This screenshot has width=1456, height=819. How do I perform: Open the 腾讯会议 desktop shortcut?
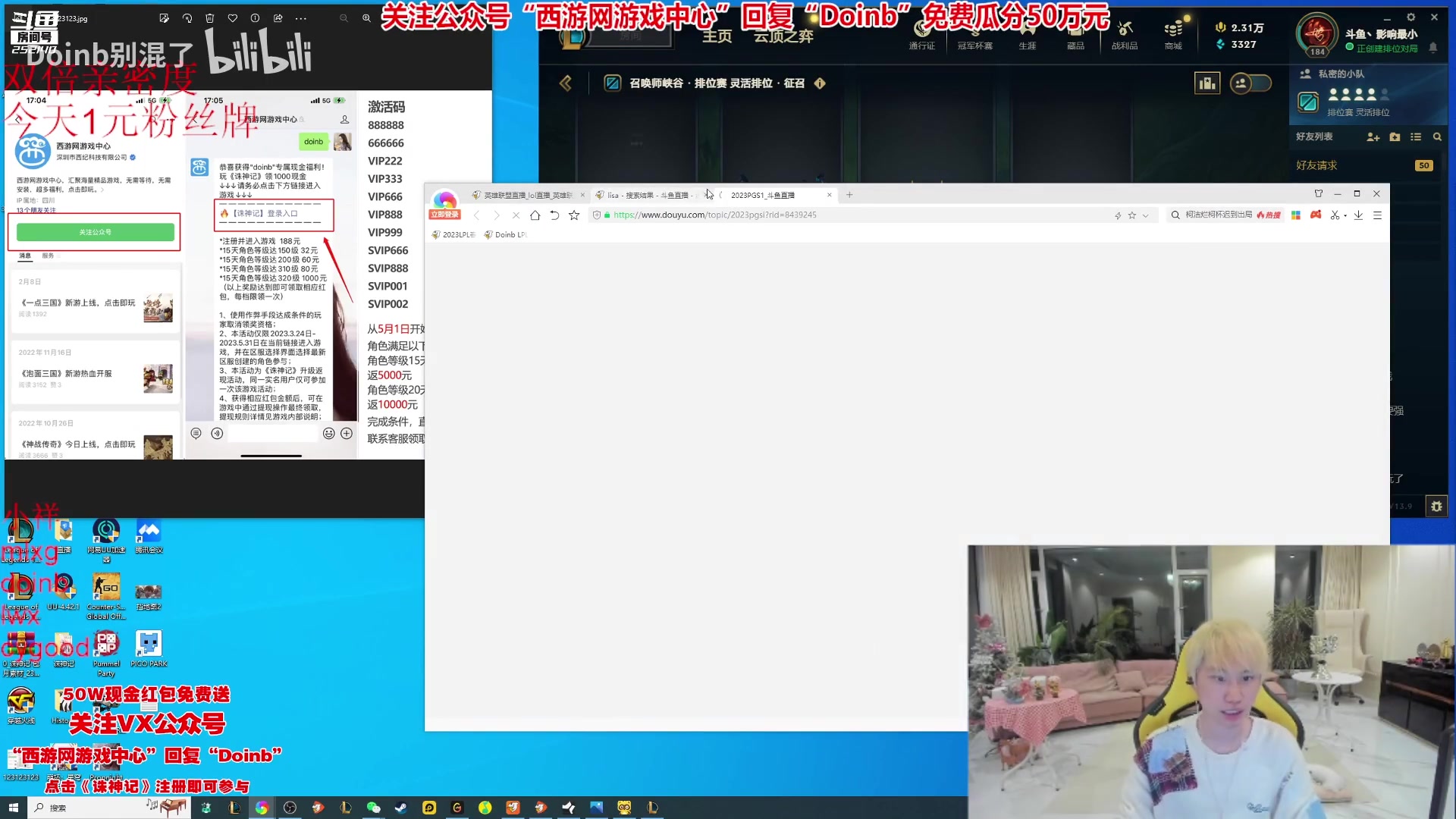pyautogui.click(x=149, y=536)
